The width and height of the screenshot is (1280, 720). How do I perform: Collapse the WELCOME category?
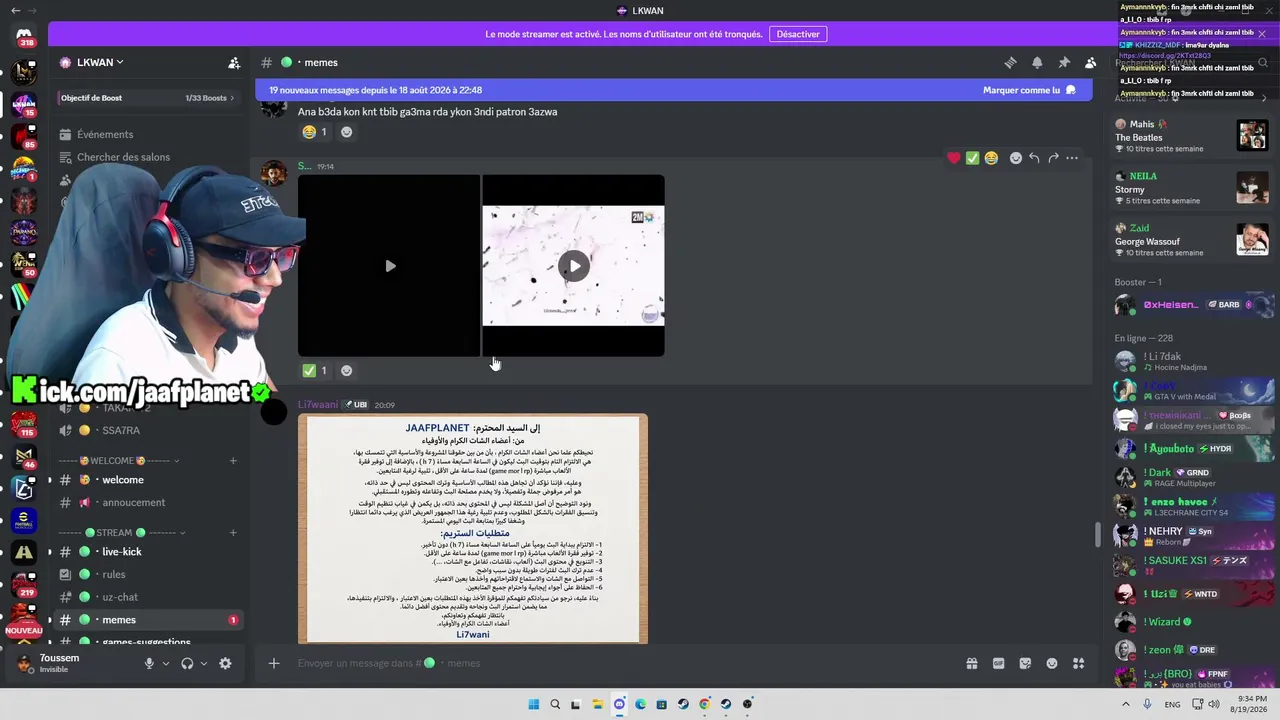coord(119,461)
